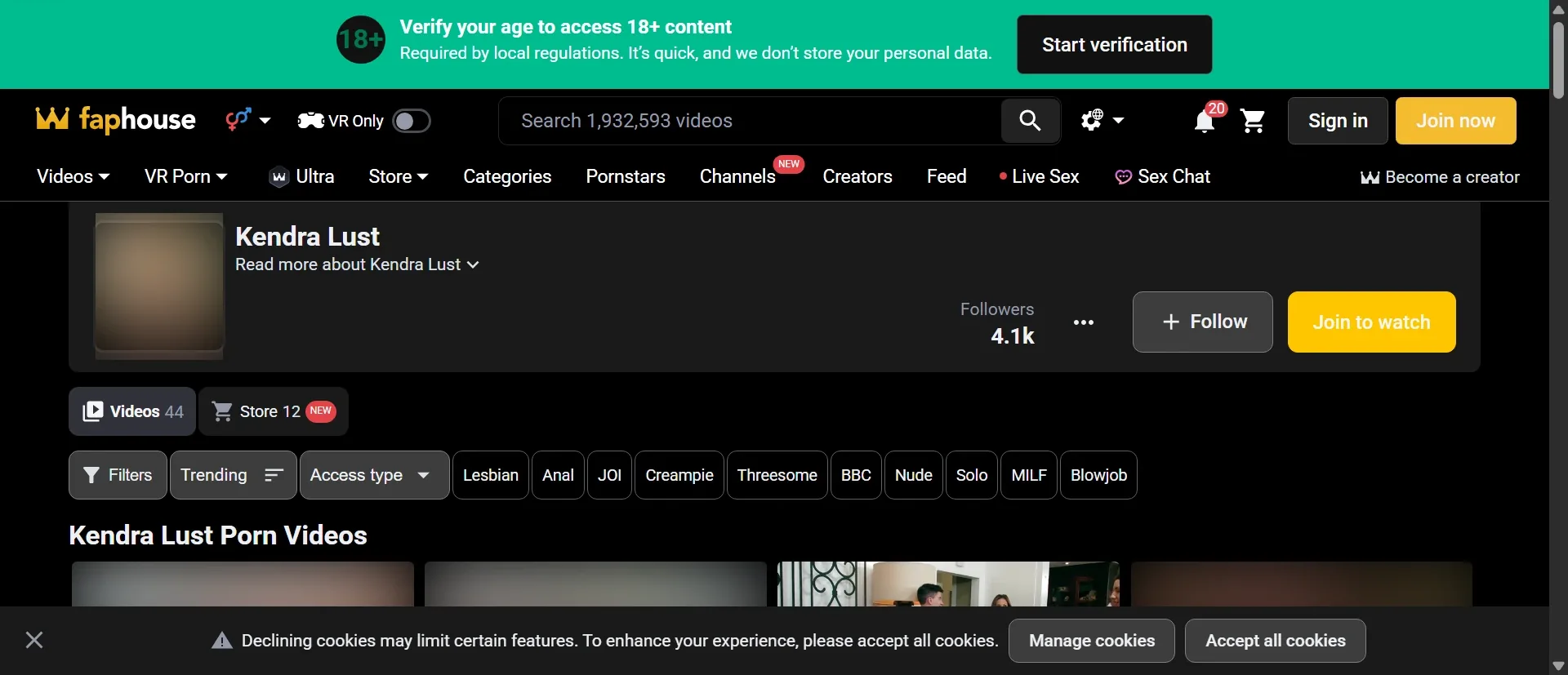Open Sex Chat link
The image size is (1568, 675).
click(x=1162, y=176)
